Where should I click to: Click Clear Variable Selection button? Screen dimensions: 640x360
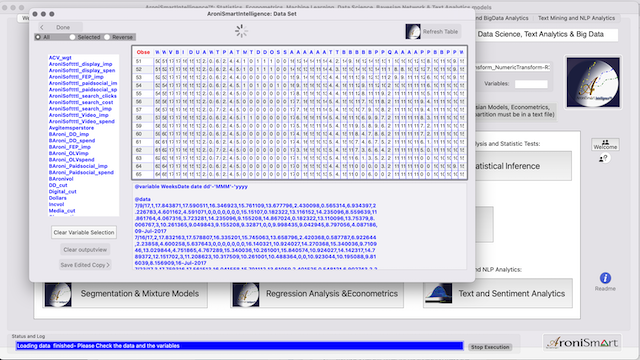tap(84, 232)
